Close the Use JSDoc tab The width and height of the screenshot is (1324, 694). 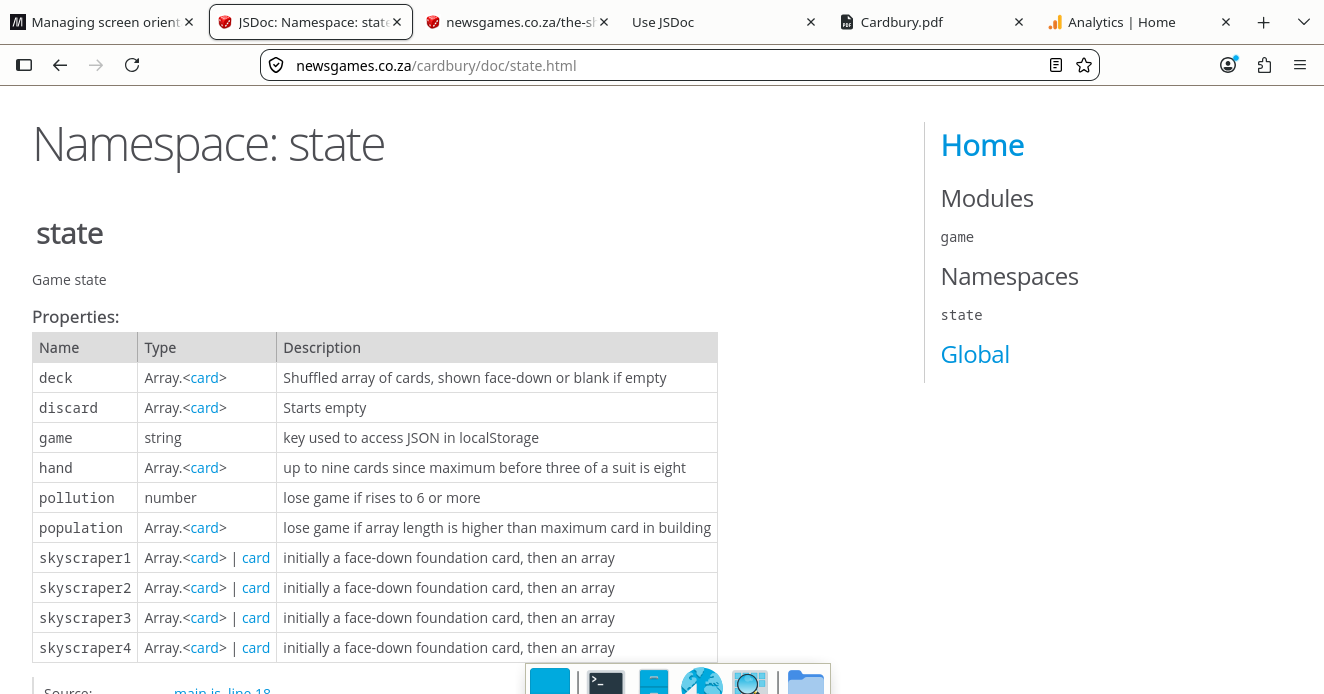[811, 22]
